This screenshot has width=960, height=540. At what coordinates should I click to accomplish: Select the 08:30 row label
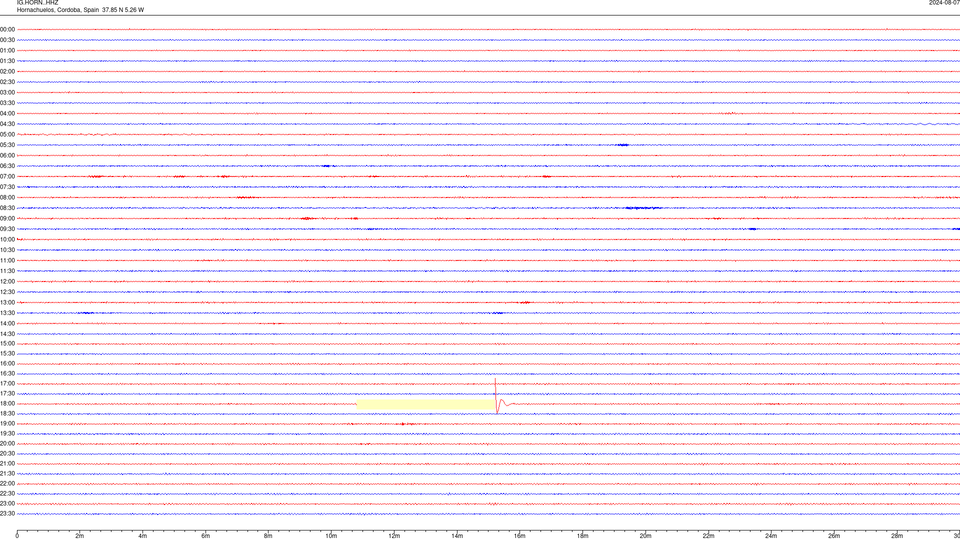[7, 208]
